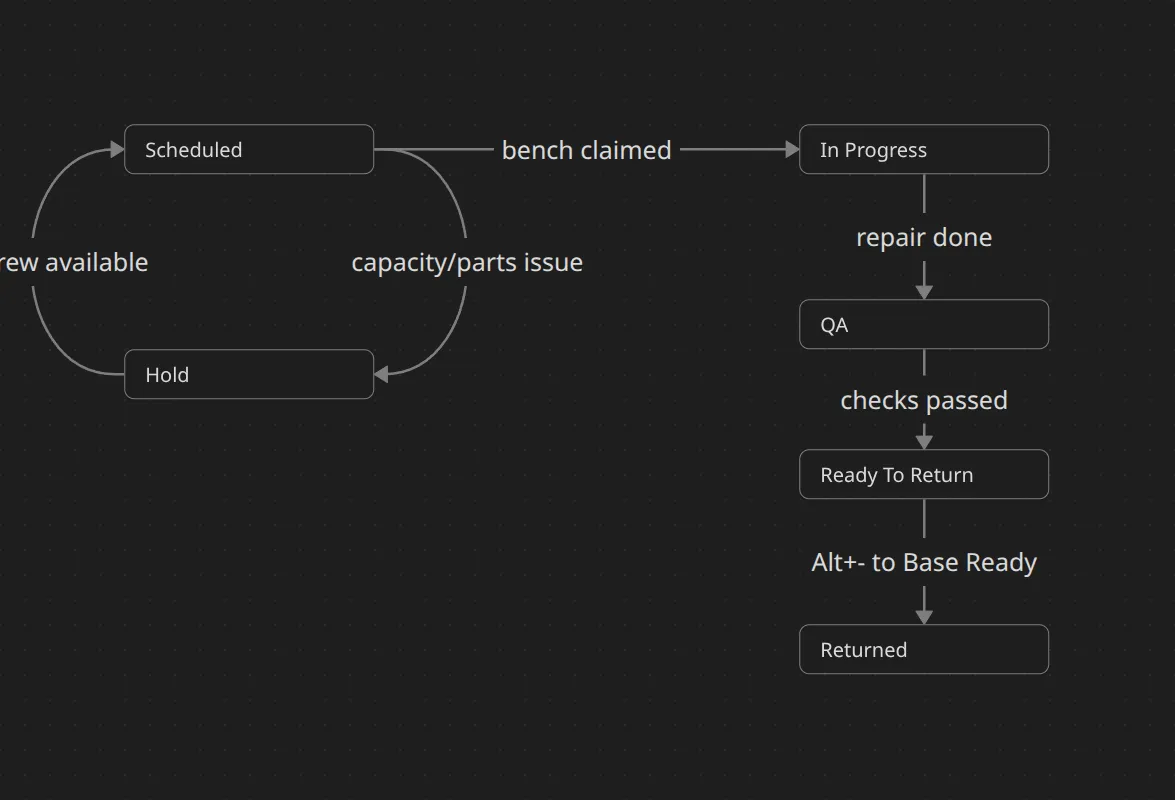Click the "checks passed" transition label
The image size is (1175, 800).
(x=923, y=400)
